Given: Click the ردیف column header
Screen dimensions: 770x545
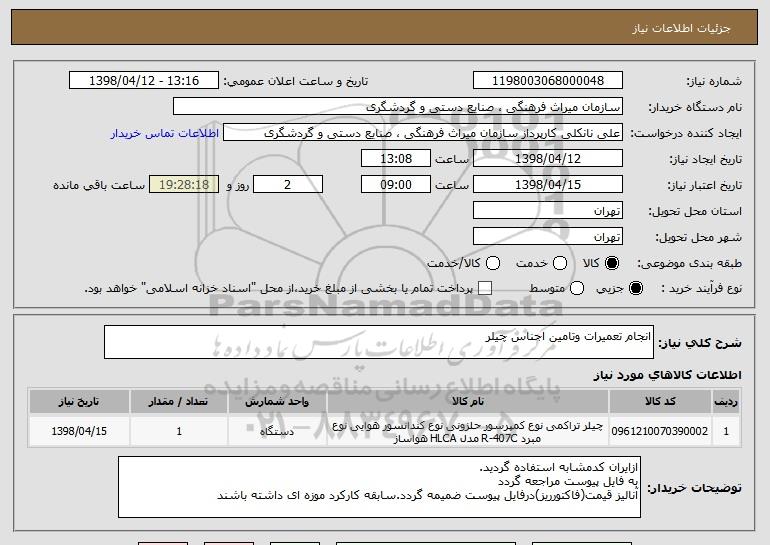Looking at the screenshot, I should pos(726,402).
